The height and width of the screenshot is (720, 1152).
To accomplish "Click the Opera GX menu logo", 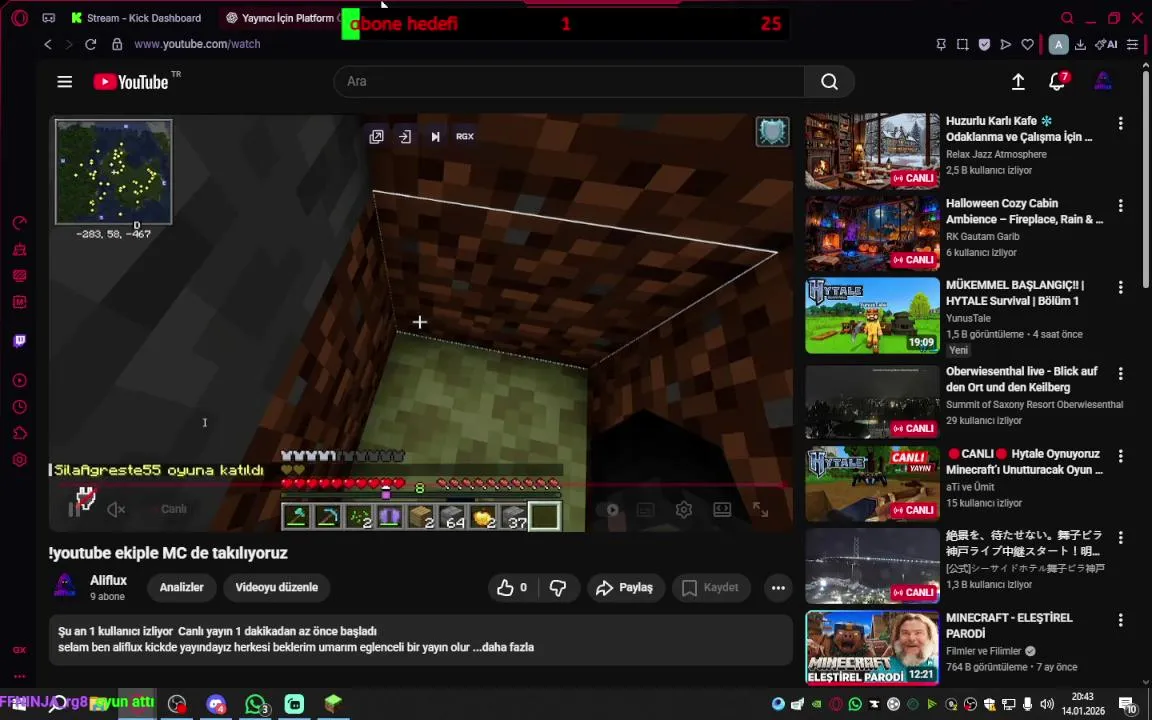I will [x=20, y=18].
